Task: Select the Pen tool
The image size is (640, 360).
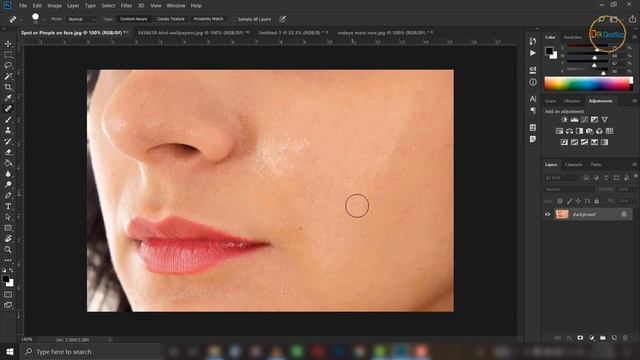Action: click(8, 196)
